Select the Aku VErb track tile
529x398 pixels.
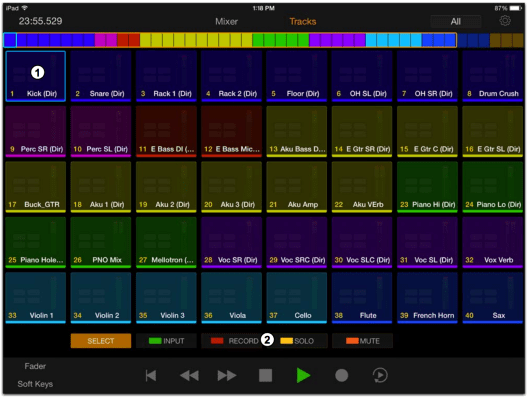pyautogui.click(x=362, y=187)
